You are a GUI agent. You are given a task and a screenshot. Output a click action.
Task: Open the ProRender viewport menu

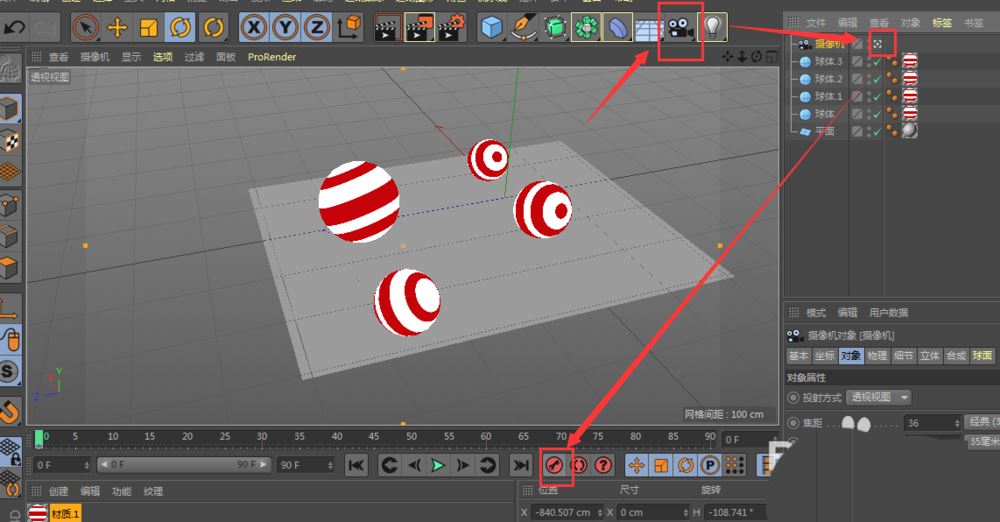pos(271,58)
